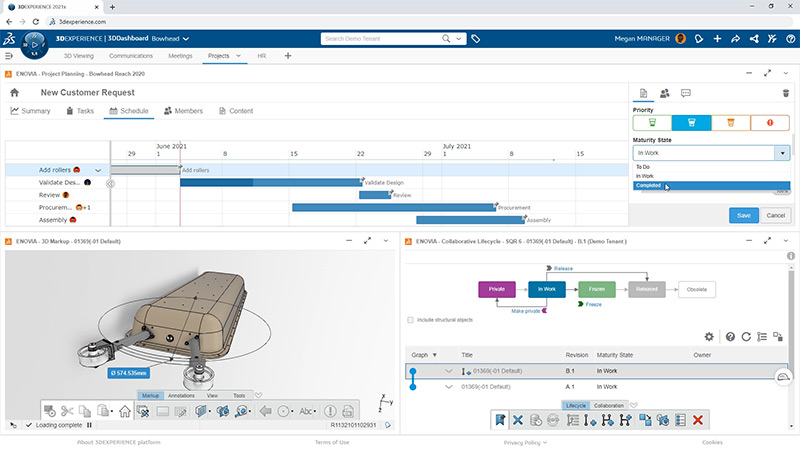
Task: Open the Maturity State dropdown arrow
Action: coord(781,154)
